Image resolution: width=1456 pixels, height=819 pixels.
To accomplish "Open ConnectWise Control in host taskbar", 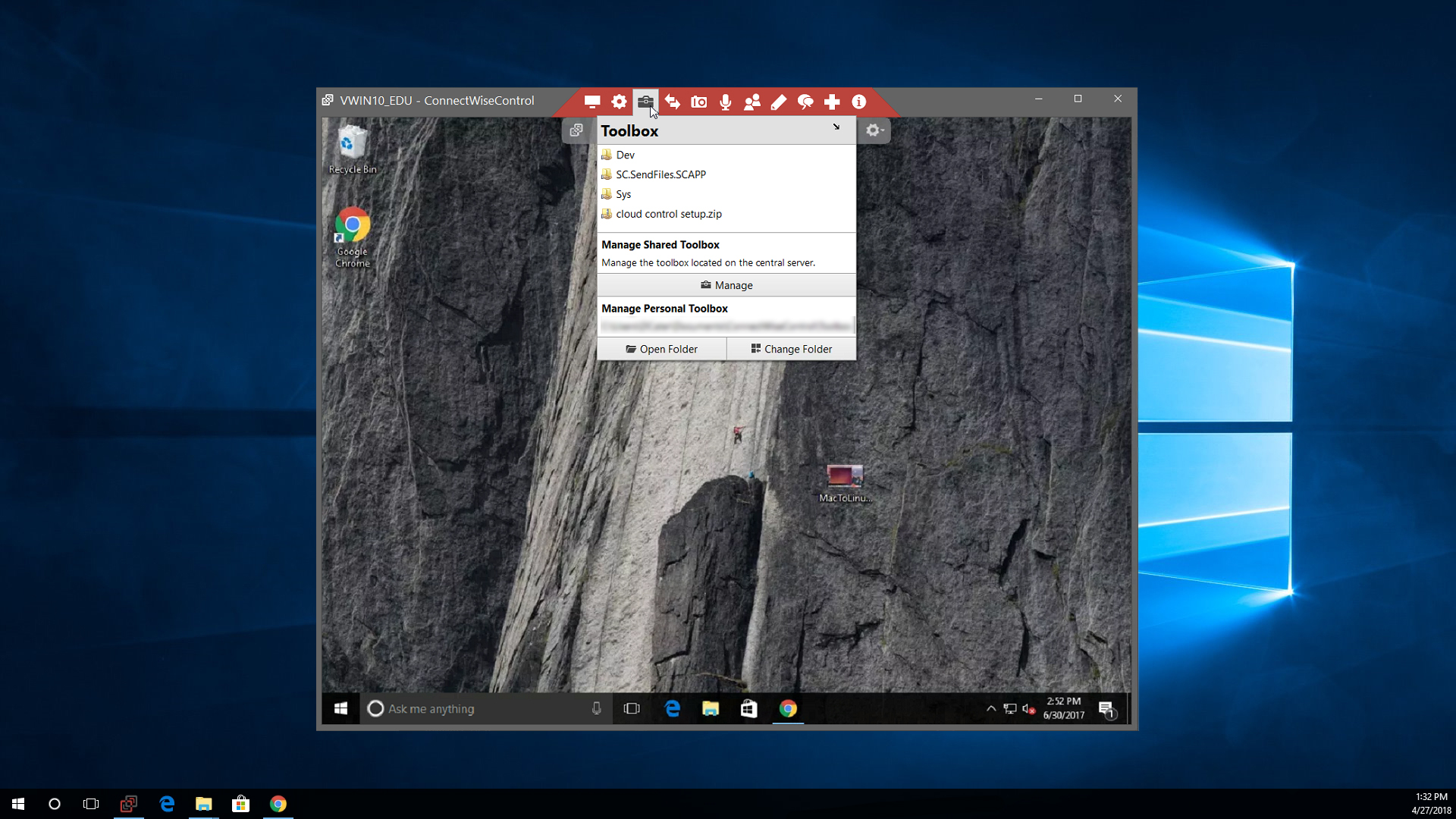I will pos(129,804).
